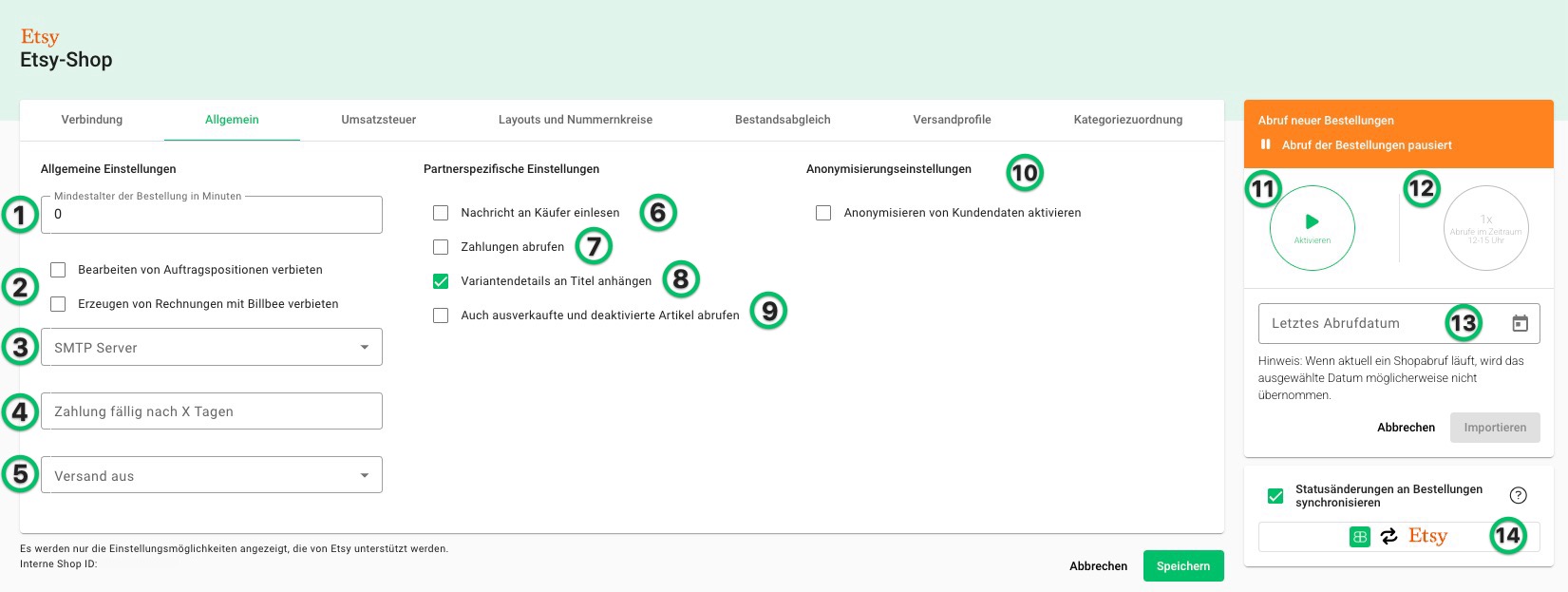Open the Bestandsabgleich tab
1568x592 pixels.
click(783, 120)
